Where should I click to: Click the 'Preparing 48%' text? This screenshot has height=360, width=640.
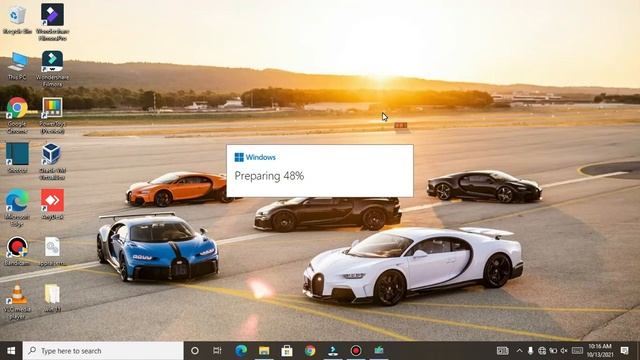click(x=269, y=176)
